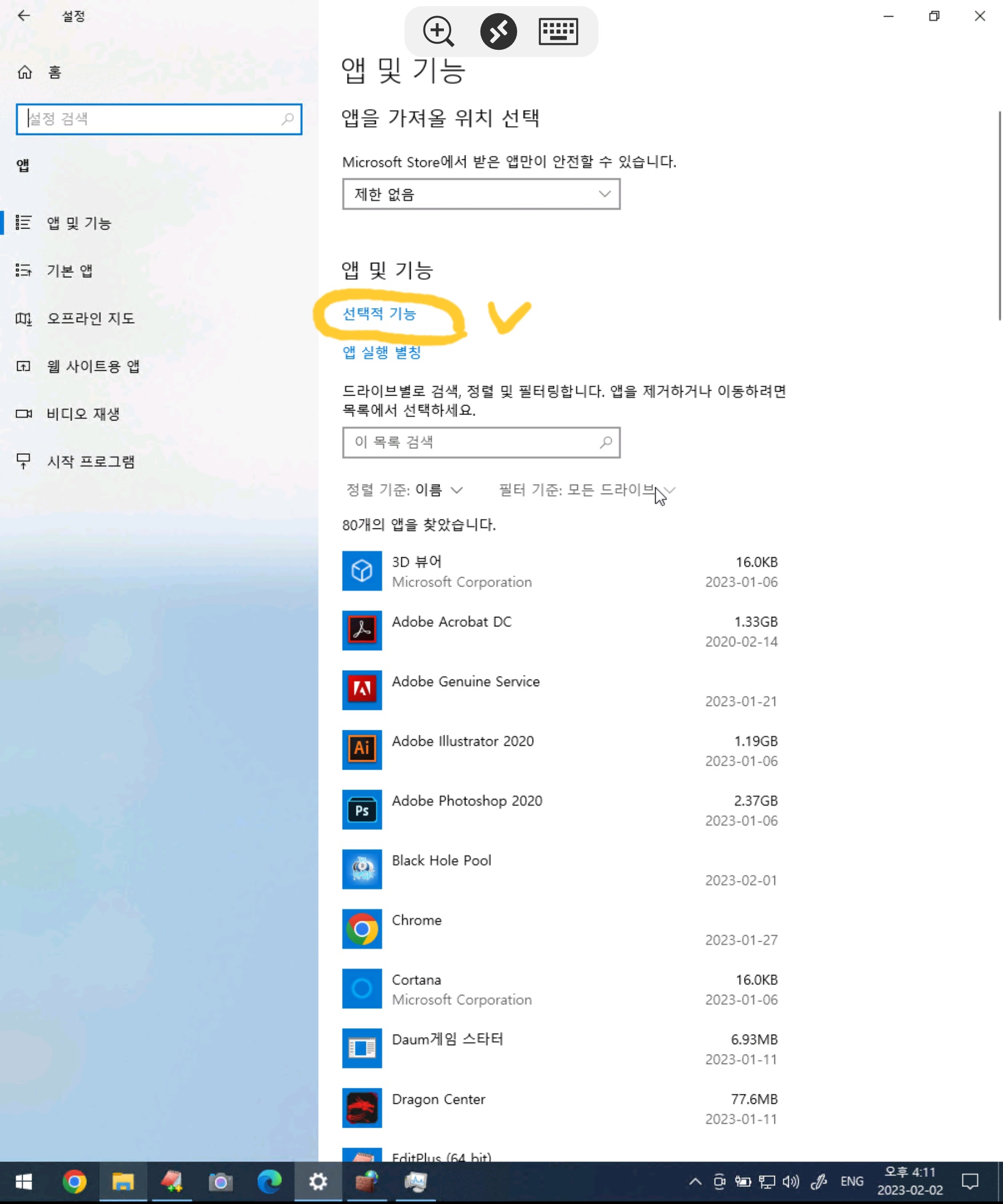Open the camera app from the taskbar
This screenshot has height=1204, width=1003.
pyautogui.click(x=220, y=1182)
